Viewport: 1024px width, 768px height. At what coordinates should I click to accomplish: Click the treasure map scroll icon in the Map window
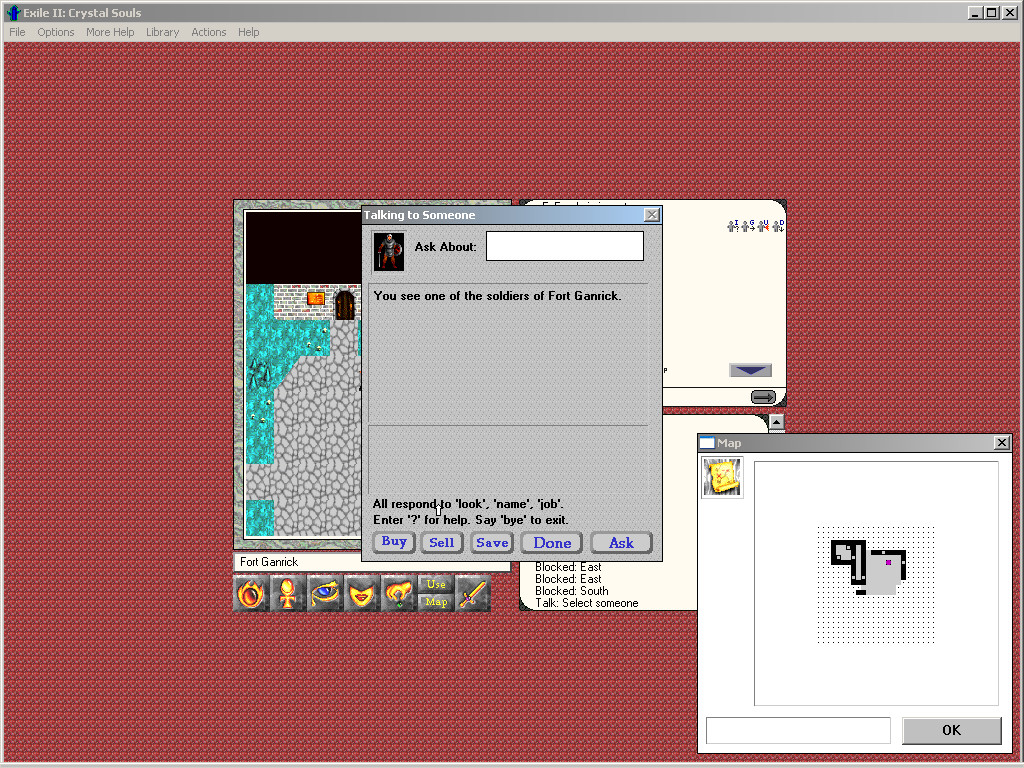tap(722, 477)
